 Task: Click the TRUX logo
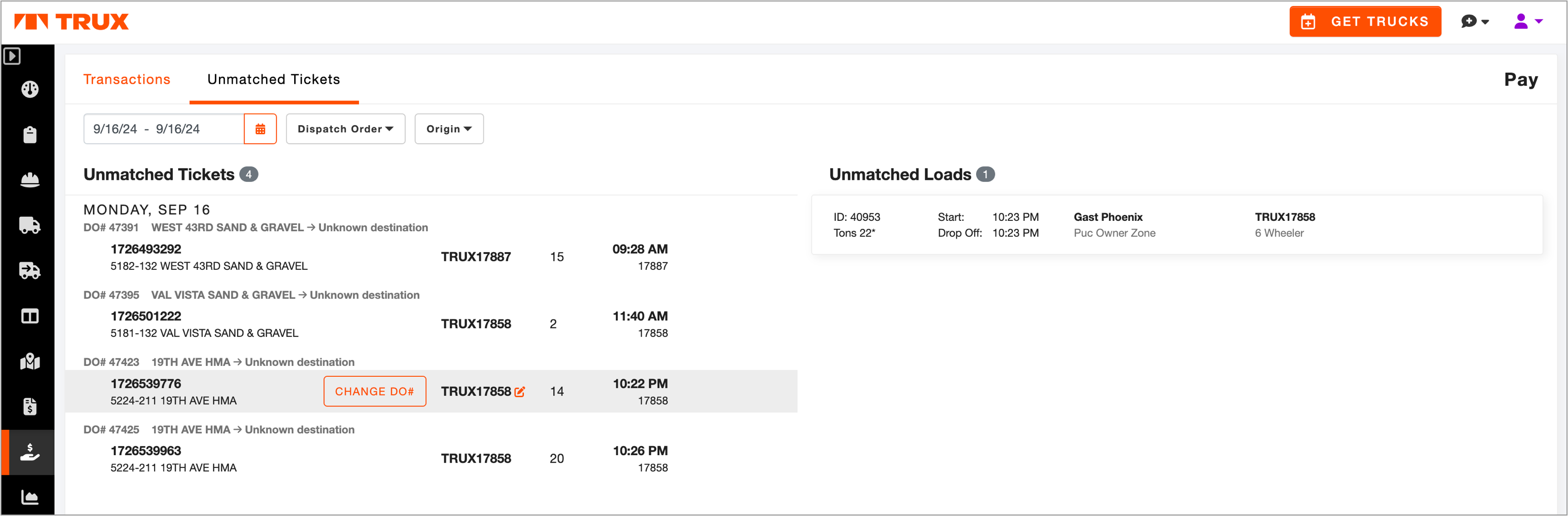(x=71, y=22)
